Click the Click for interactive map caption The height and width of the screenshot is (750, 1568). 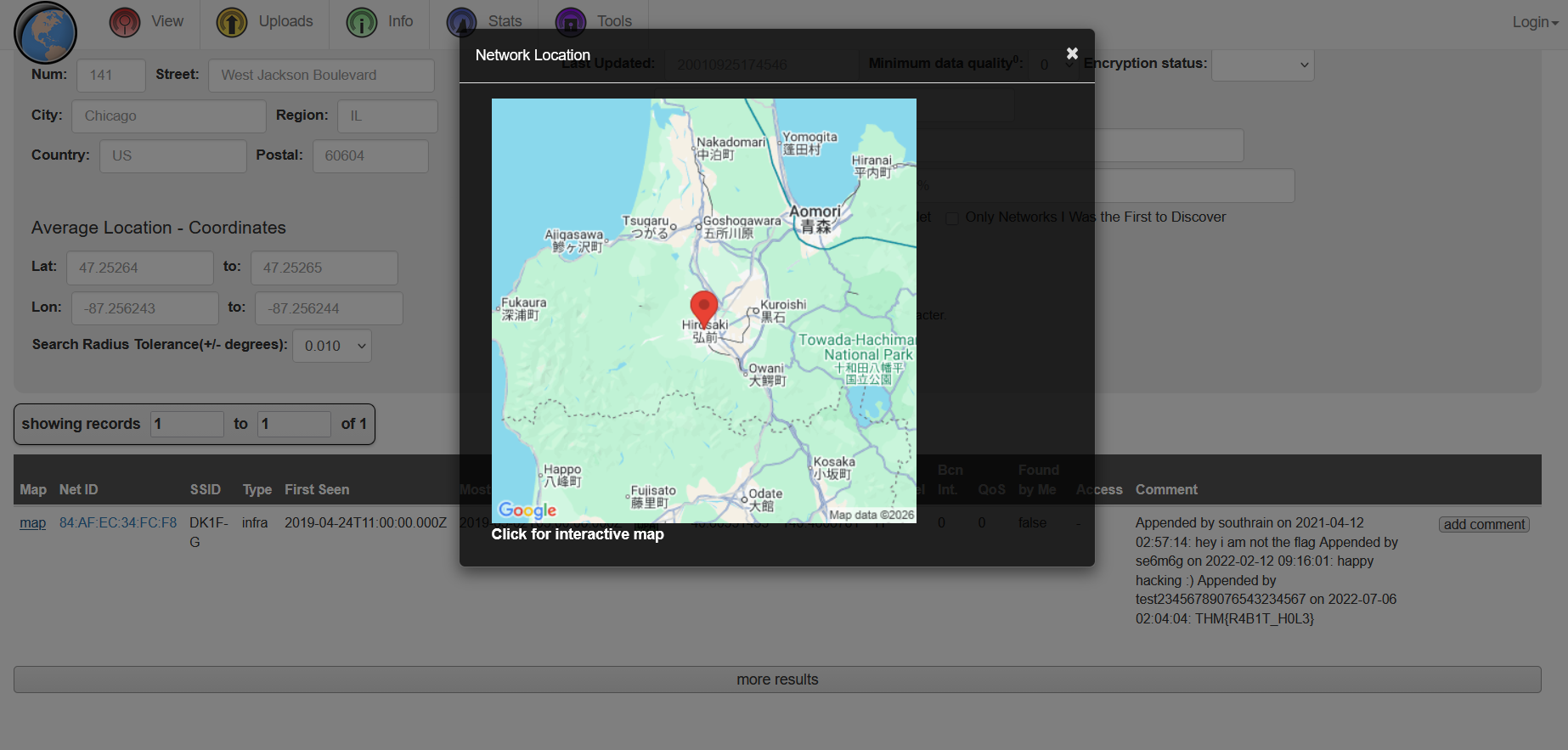578,534
